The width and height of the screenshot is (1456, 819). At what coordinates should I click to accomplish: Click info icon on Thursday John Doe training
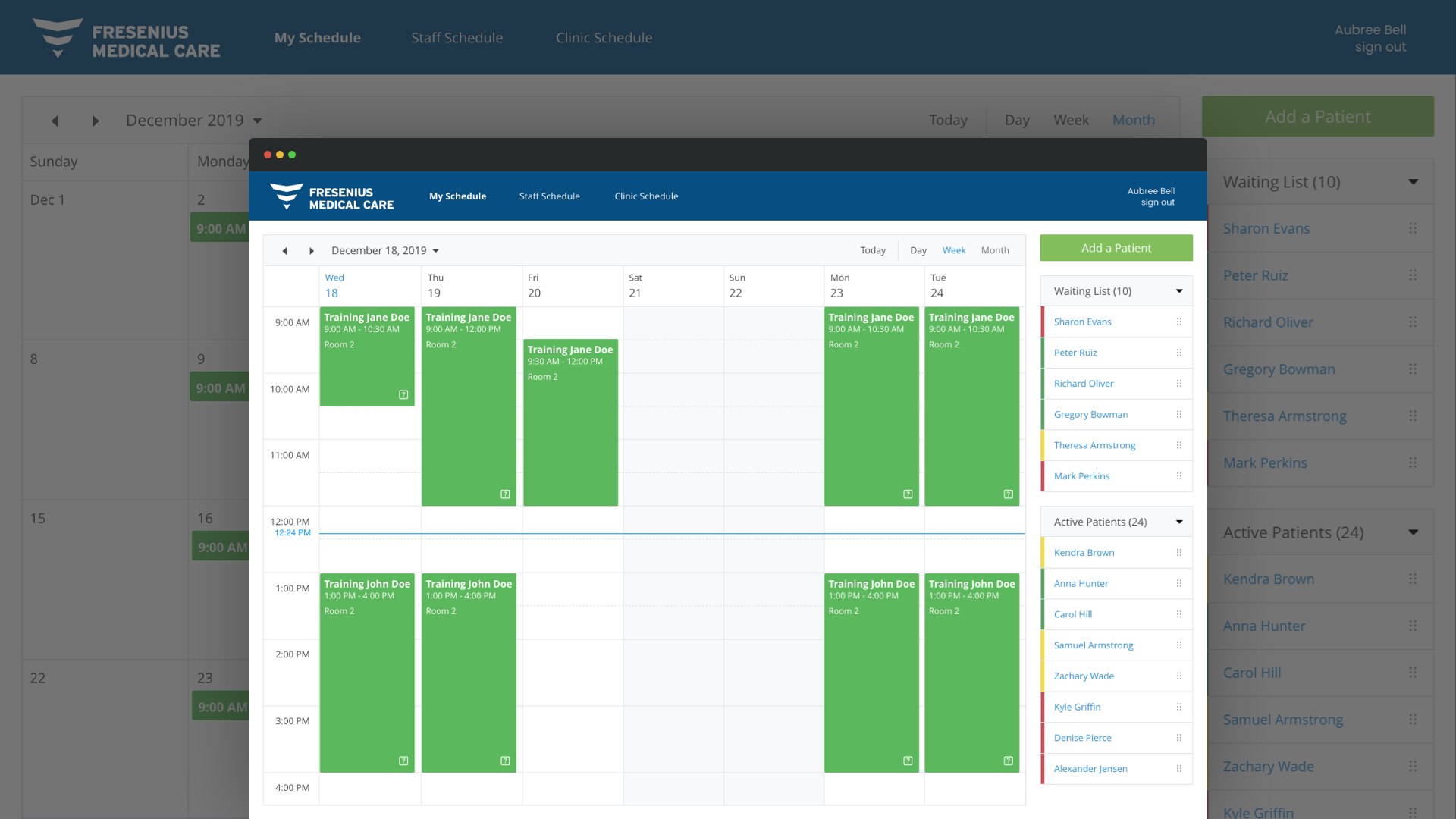pyautogui.click(x=505, y=761)
